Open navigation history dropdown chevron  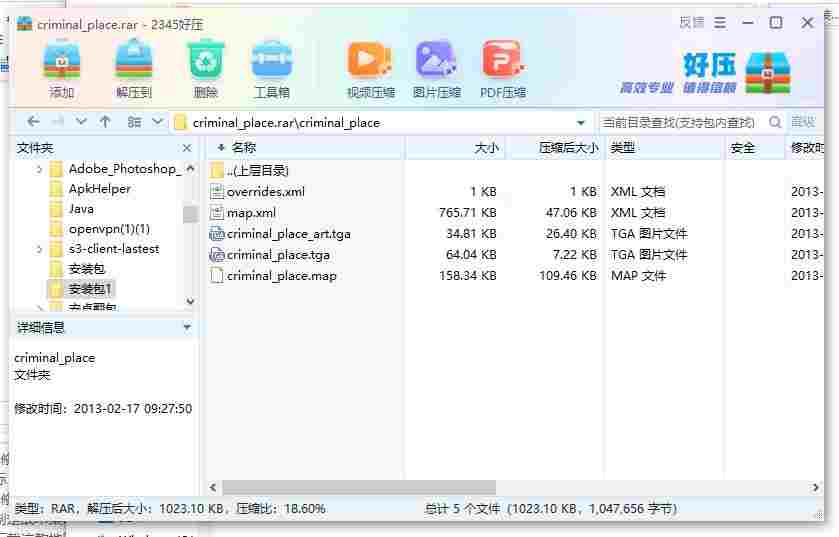pyautogui.click(x=81, y=122)
